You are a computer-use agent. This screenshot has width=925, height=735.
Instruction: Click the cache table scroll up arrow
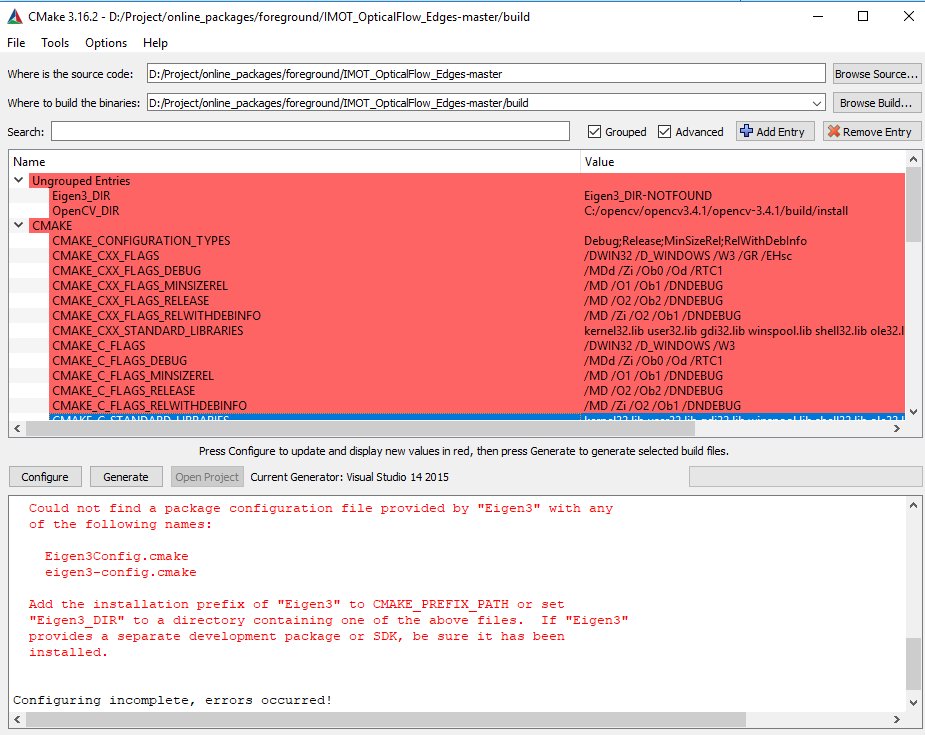click(913, 159)
